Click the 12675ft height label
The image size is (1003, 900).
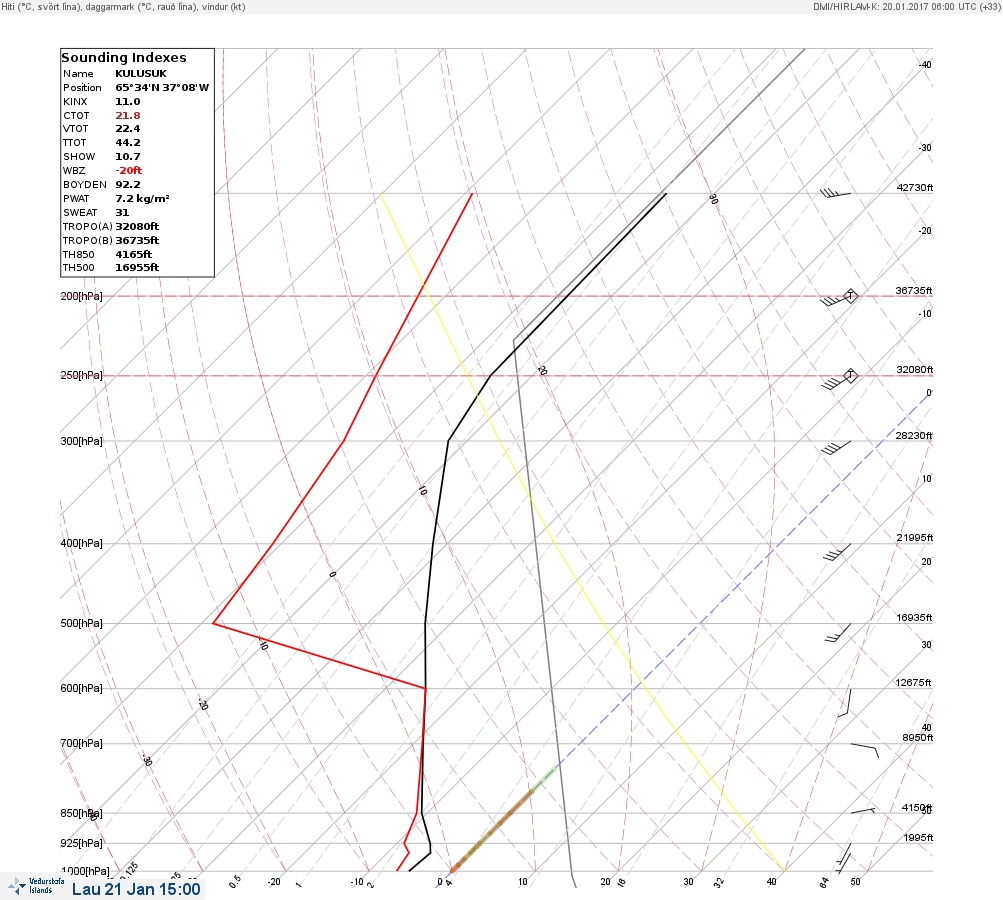click(x=913, y=683)
